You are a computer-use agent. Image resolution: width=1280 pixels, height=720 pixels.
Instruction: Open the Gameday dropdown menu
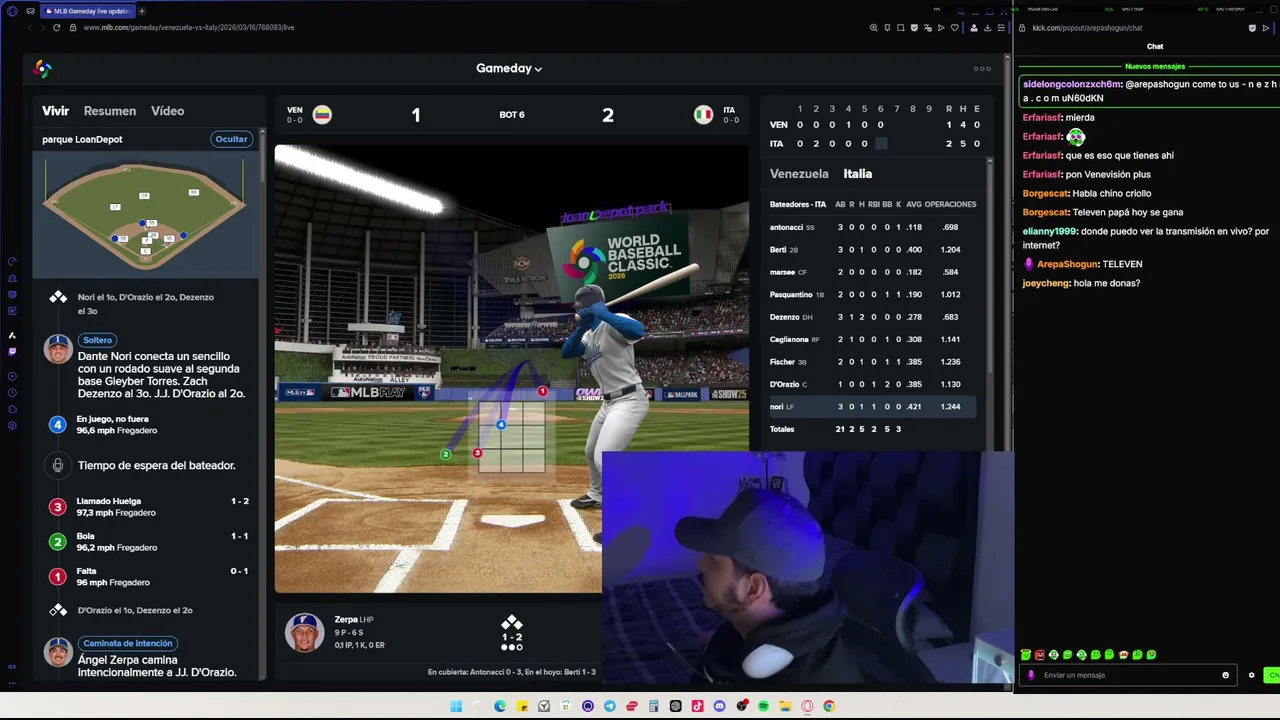[509, 68]
